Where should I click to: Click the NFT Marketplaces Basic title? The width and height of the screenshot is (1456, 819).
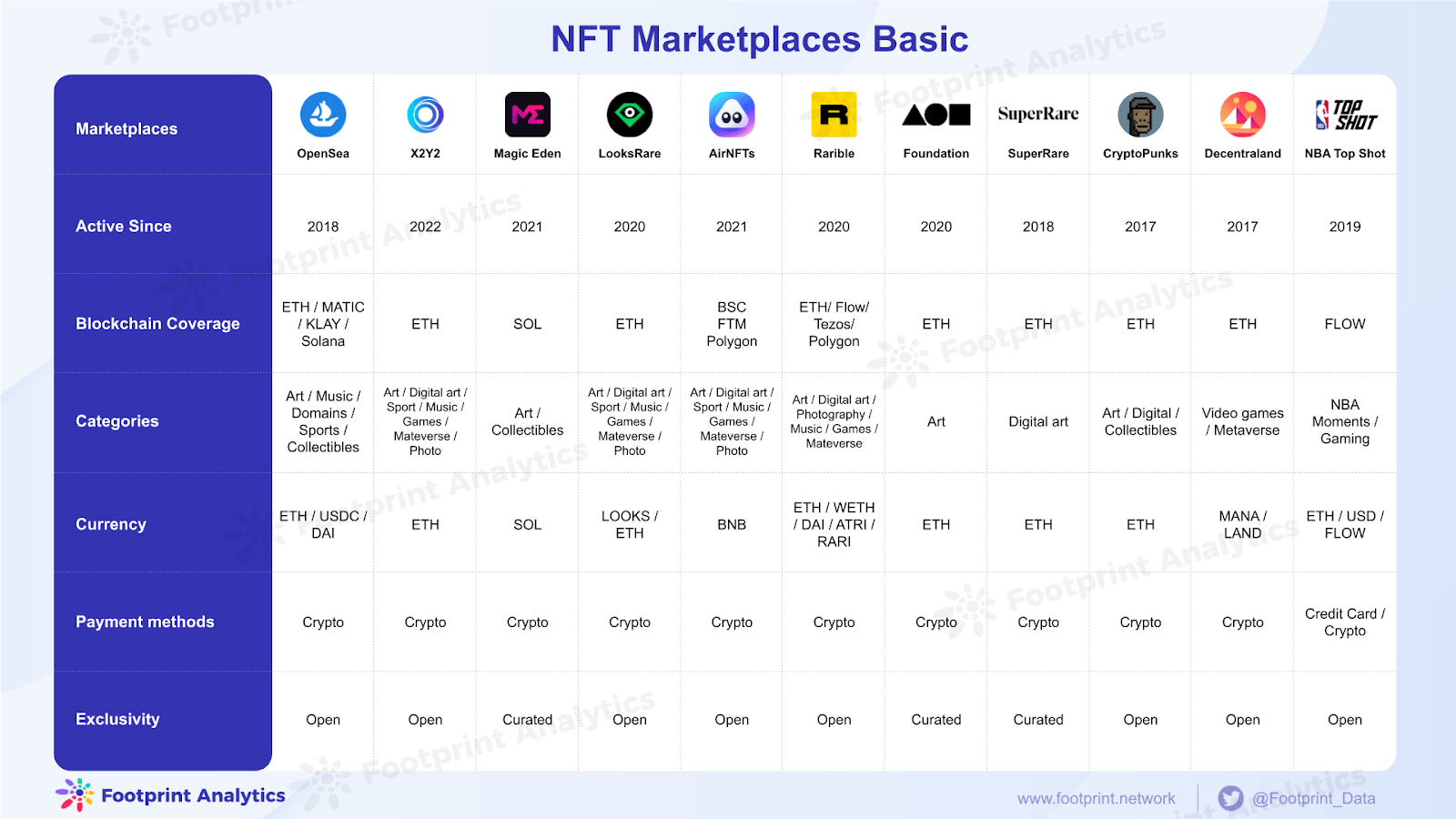point(758,39)
